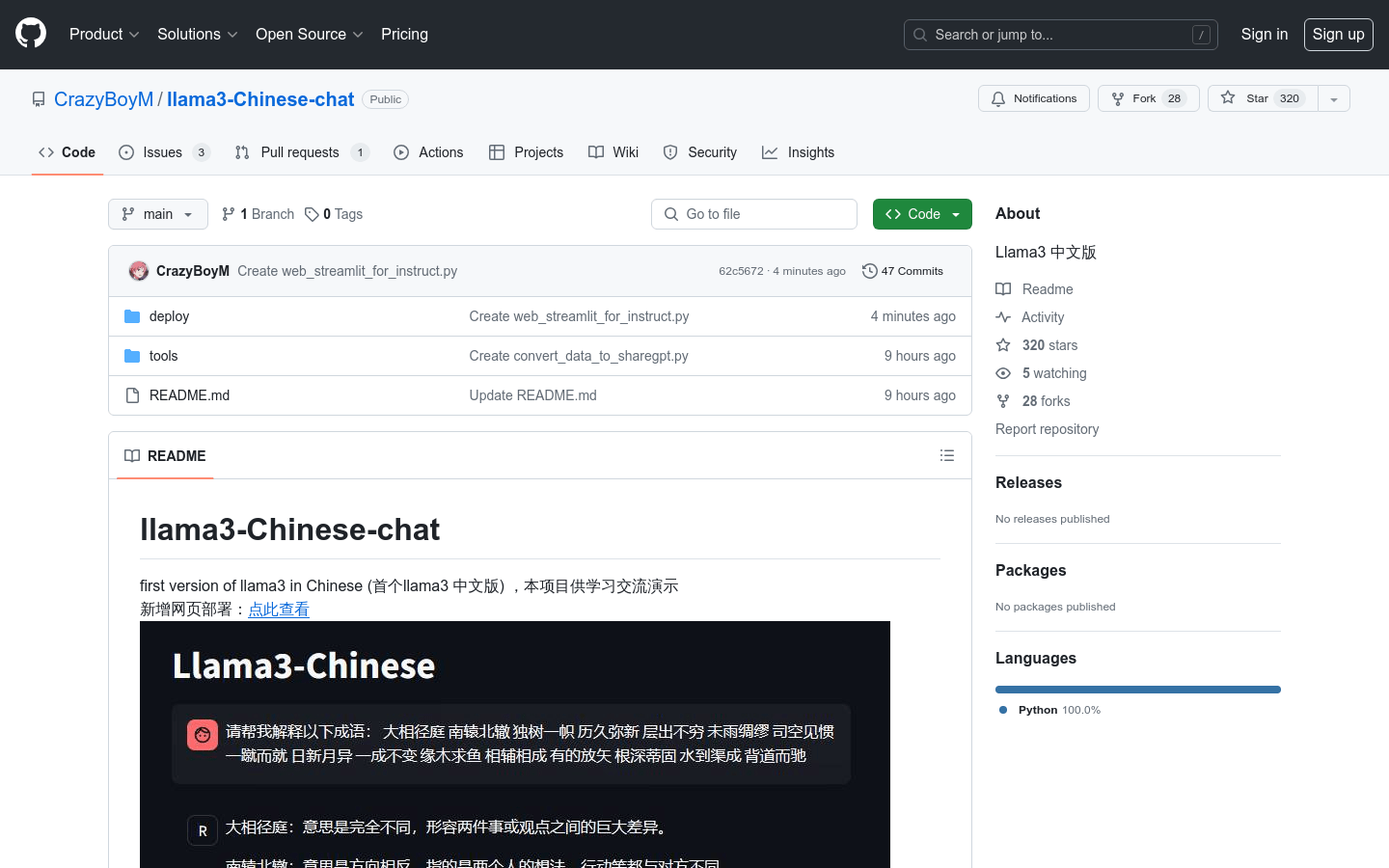Click the Notifications bell button
This screenshot has height=868, width=1389.
(x=1034, y=98)
